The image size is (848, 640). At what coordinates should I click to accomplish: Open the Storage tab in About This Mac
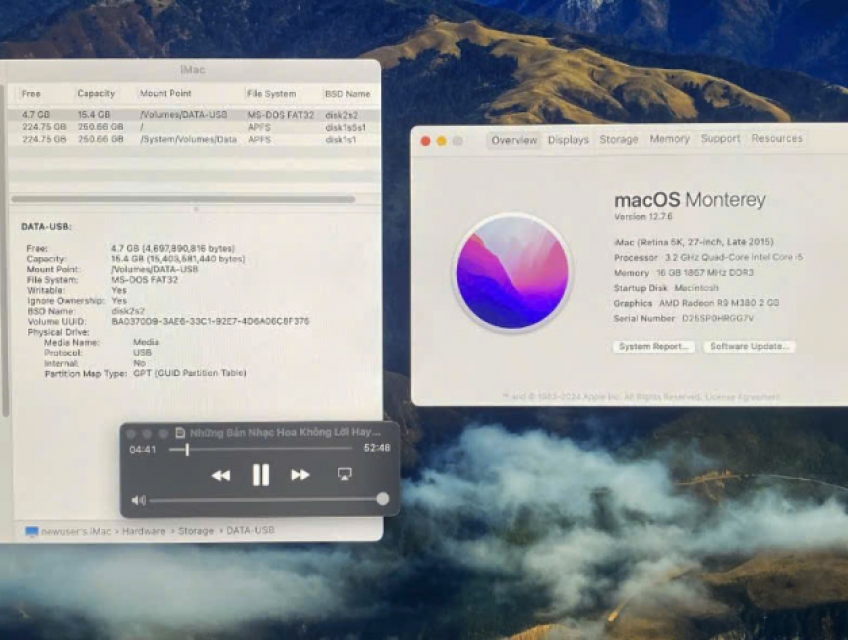(x=618, y=140)
